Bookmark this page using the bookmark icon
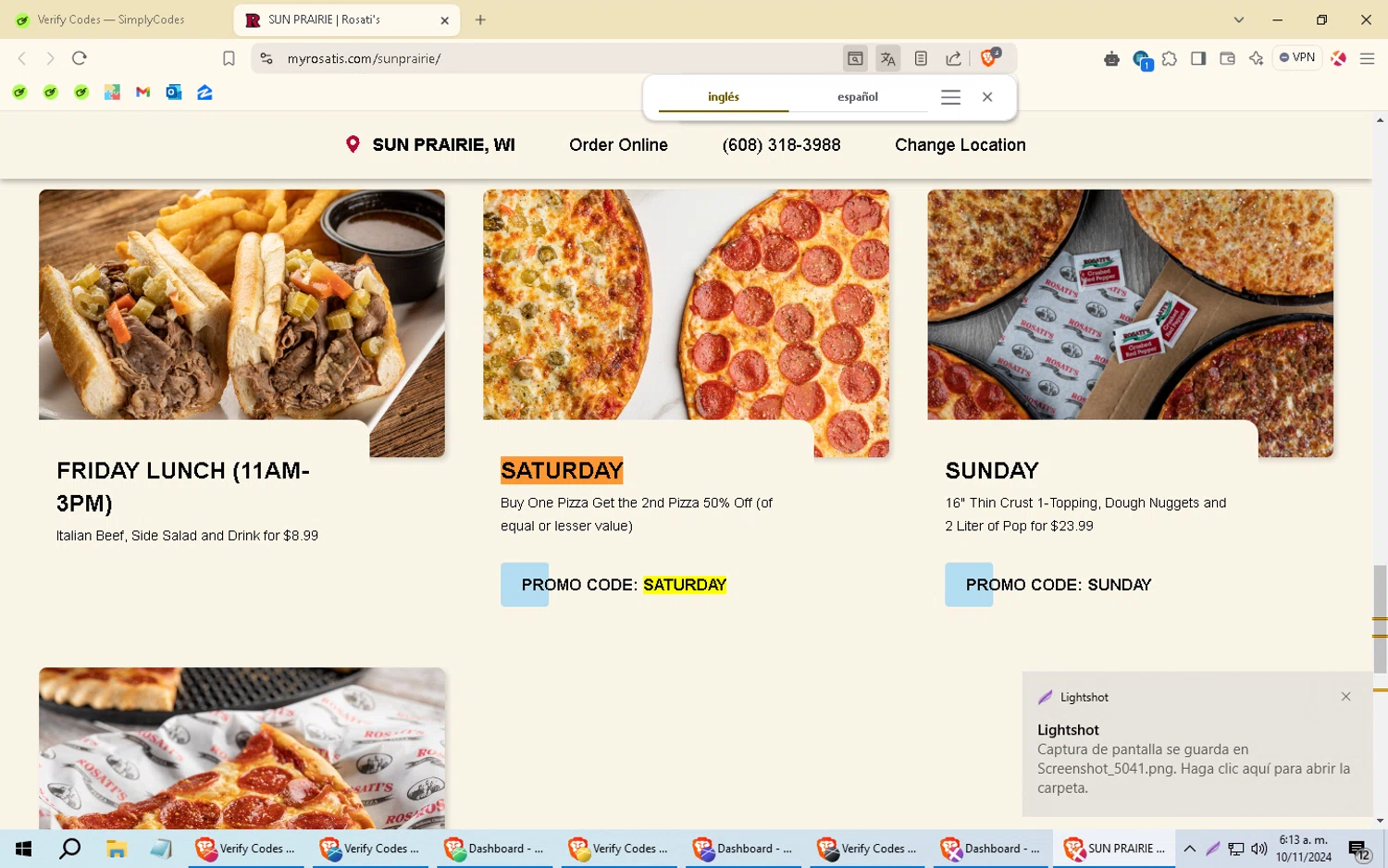1388x868 pixels. pyautogui.click(x=229, y=58)
